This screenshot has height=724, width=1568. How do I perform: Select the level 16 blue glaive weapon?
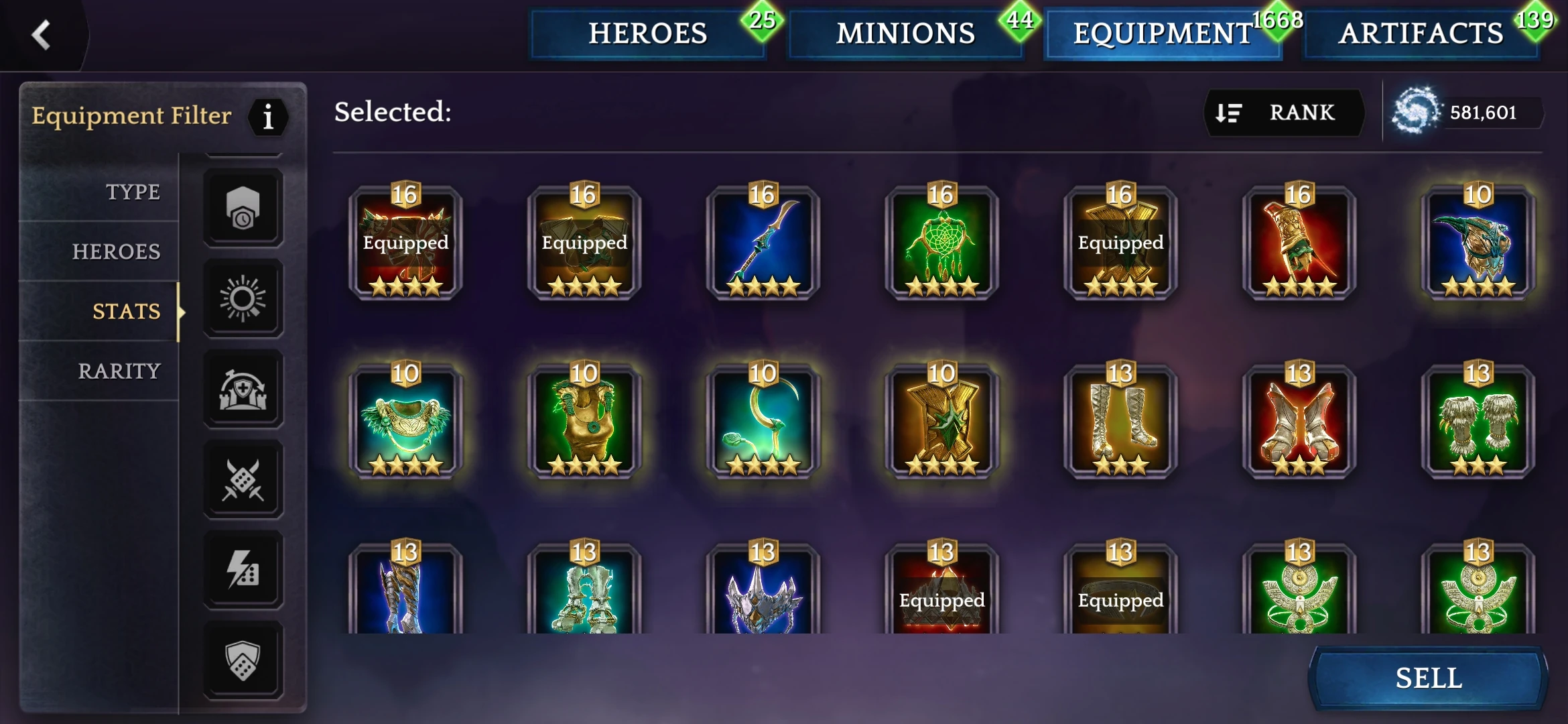(763, 243)
